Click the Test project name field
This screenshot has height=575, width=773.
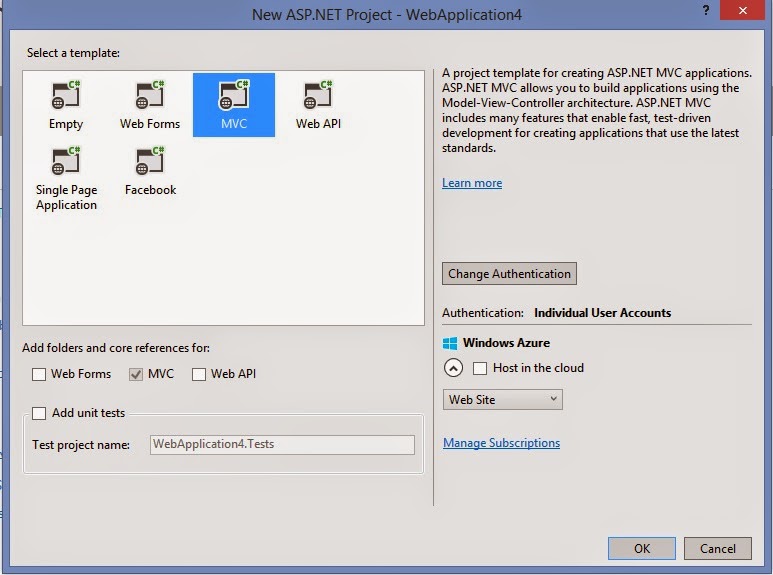pyautogui.click(x=282, y=444)
